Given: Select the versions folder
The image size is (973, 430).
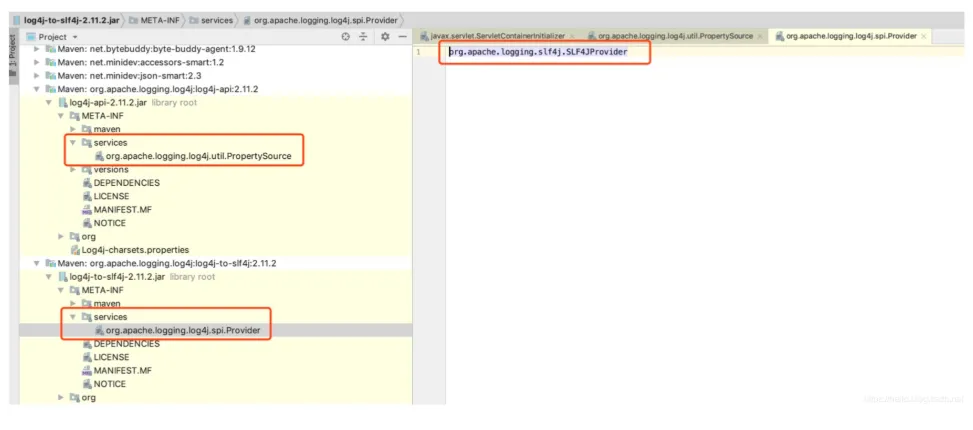Looking at the screenshot, I should click(x=215, y=169).
